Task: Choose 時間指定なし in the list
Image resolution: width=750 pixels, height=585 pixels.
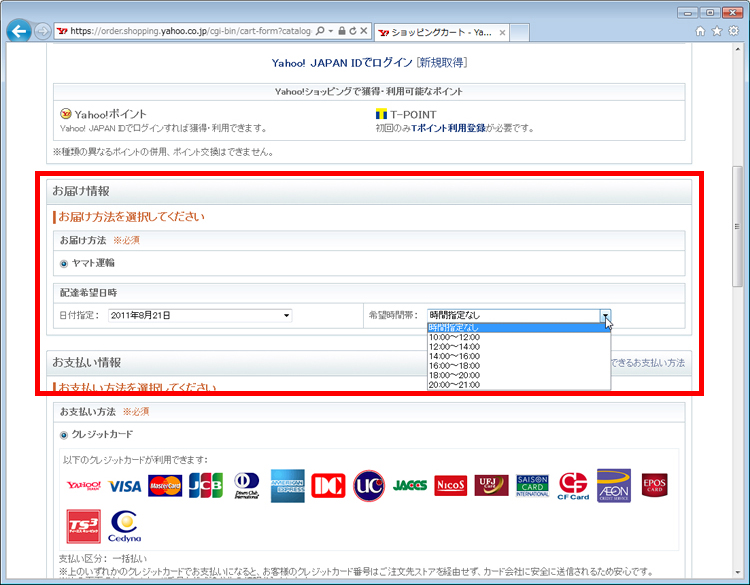Action: (518, 328)
